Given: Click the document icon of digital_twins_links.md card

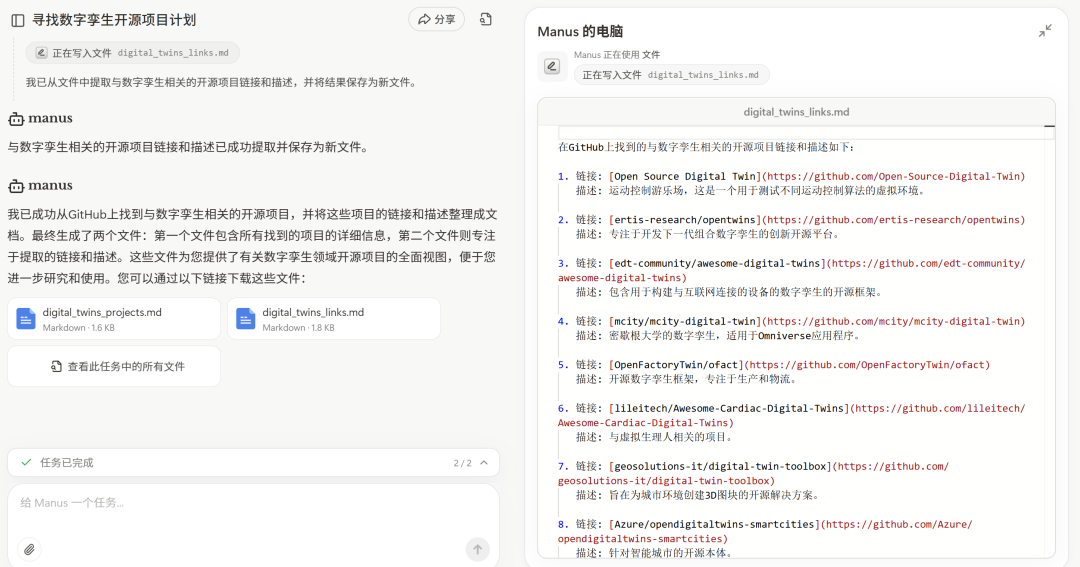Looking at the screenshot, I should coord(246,319).
